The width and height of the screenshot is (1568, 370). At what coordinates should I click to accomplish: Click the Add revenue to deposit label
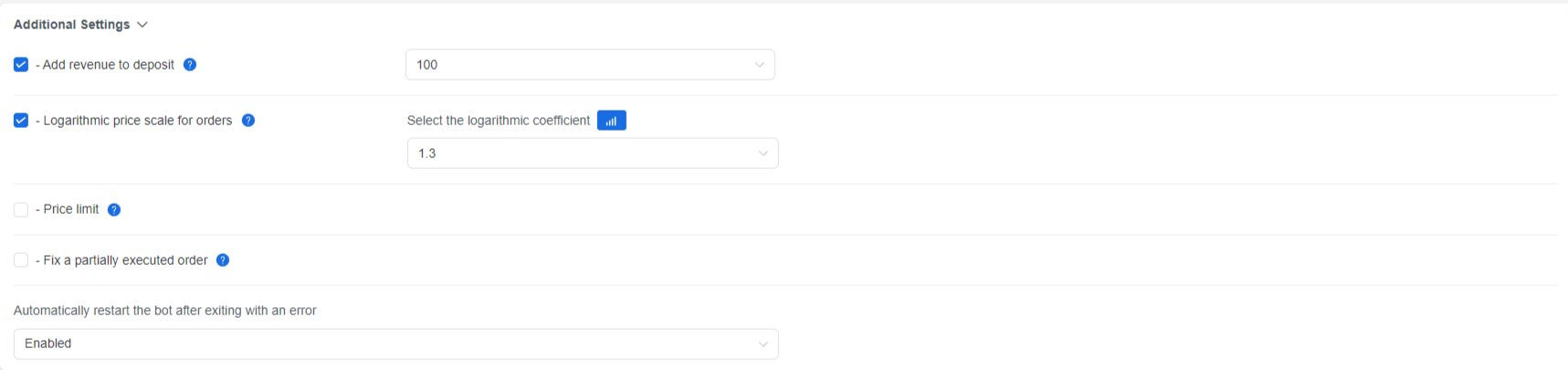coord(105,65)
